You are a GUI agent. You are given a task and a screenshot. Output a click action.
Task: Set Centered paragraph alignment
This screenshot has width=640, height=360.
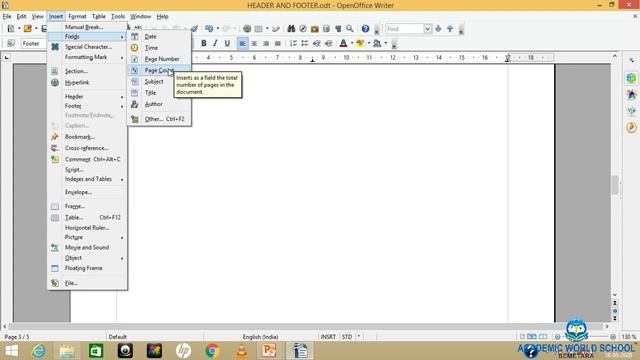254,43
